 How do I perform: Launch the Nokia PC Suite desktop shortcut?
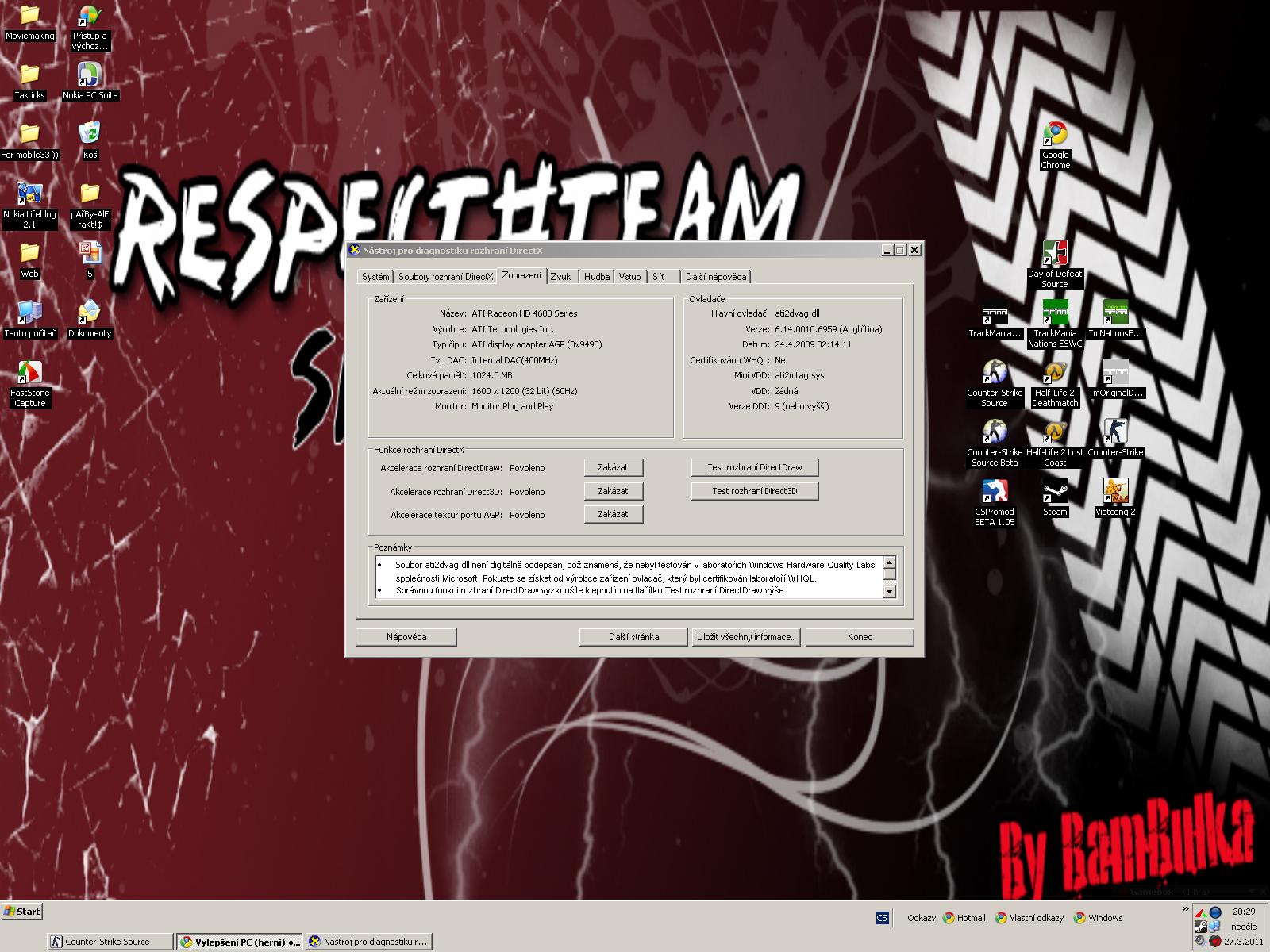(90, 82)
